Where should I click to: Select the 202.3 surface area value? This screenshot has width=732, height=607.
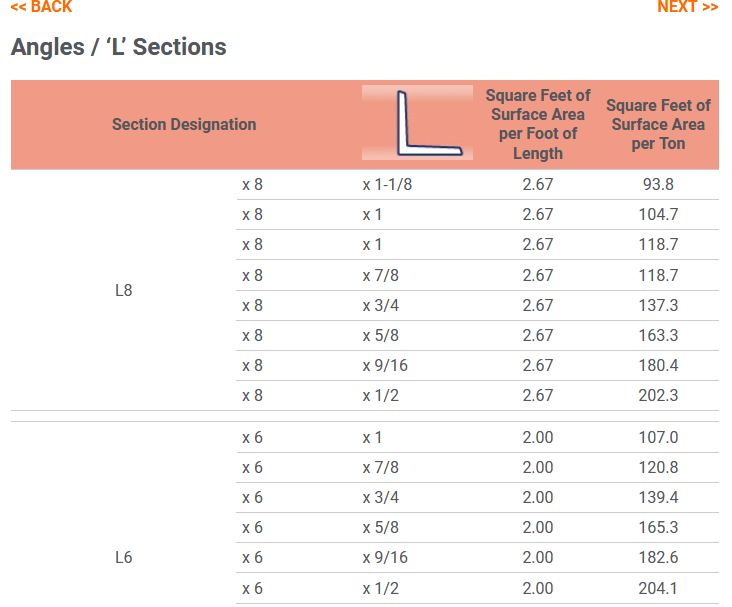tap(658, 396)
